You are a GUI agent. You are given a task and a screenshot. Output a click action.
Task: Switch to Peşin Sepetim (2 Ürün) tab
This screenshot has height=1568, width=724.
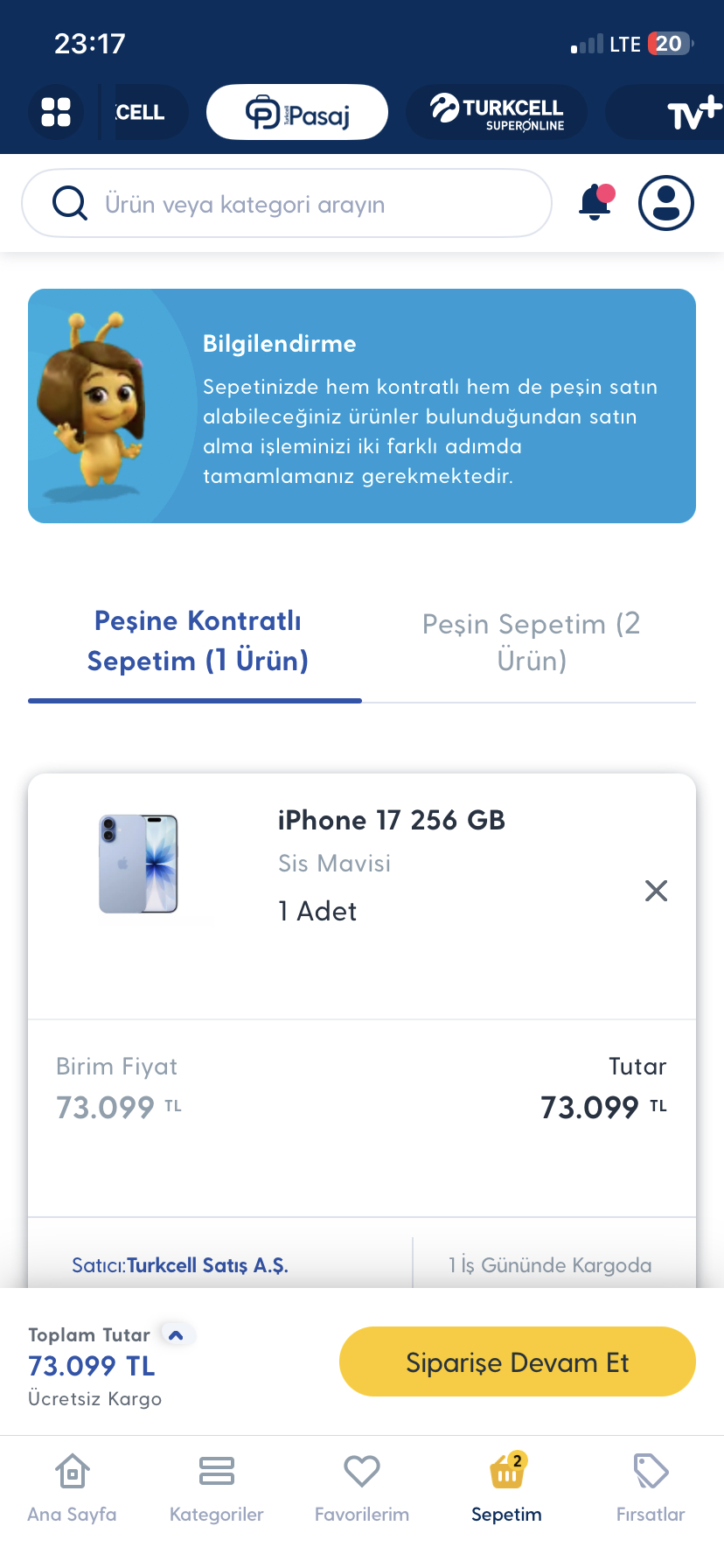(531, 641)
